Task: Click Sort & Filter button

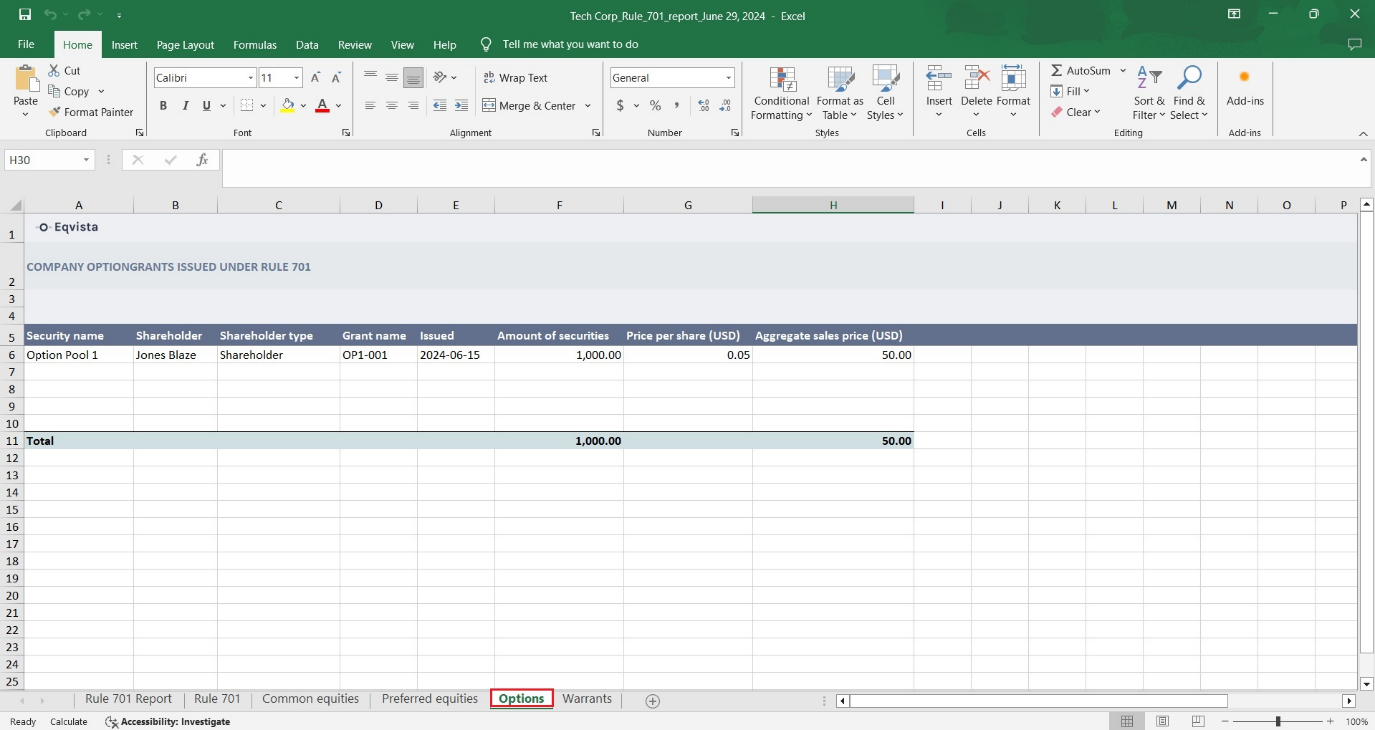Action: [x=1149, y=94]
